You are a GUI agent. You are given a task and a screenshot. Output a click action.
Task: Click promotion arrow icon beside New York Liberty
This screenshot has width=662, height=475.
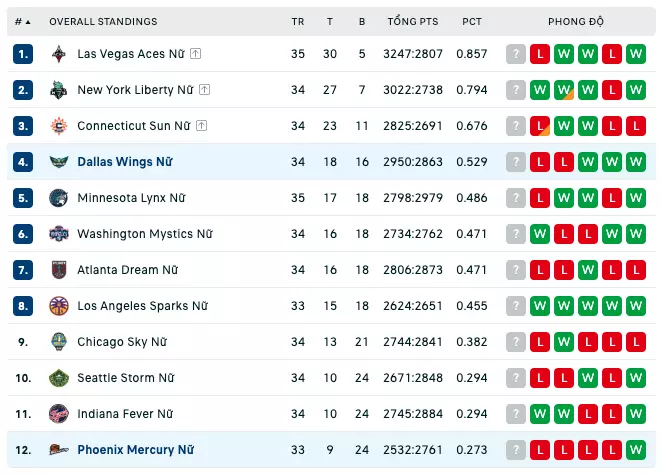(x=204, y=90)
